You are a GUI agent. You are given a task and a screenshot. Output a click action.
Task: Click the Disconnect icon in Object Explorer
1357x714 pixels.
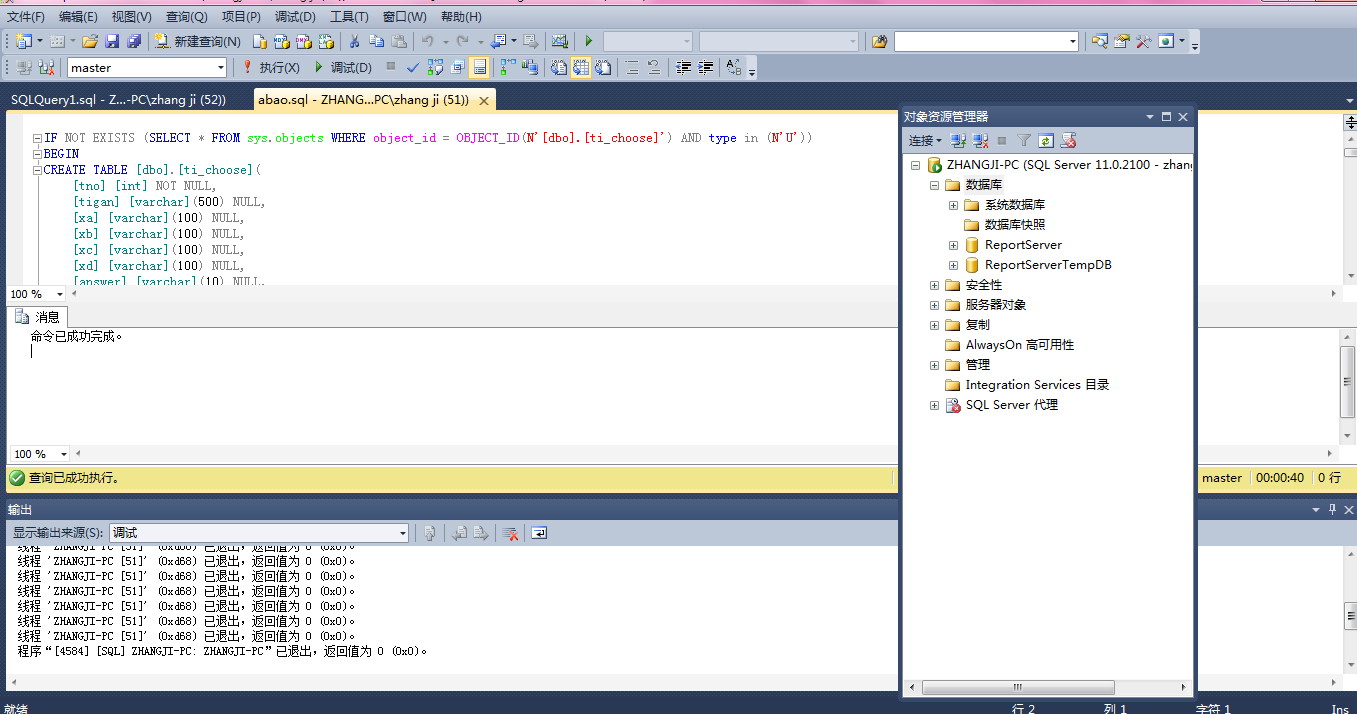click(981, 141)
